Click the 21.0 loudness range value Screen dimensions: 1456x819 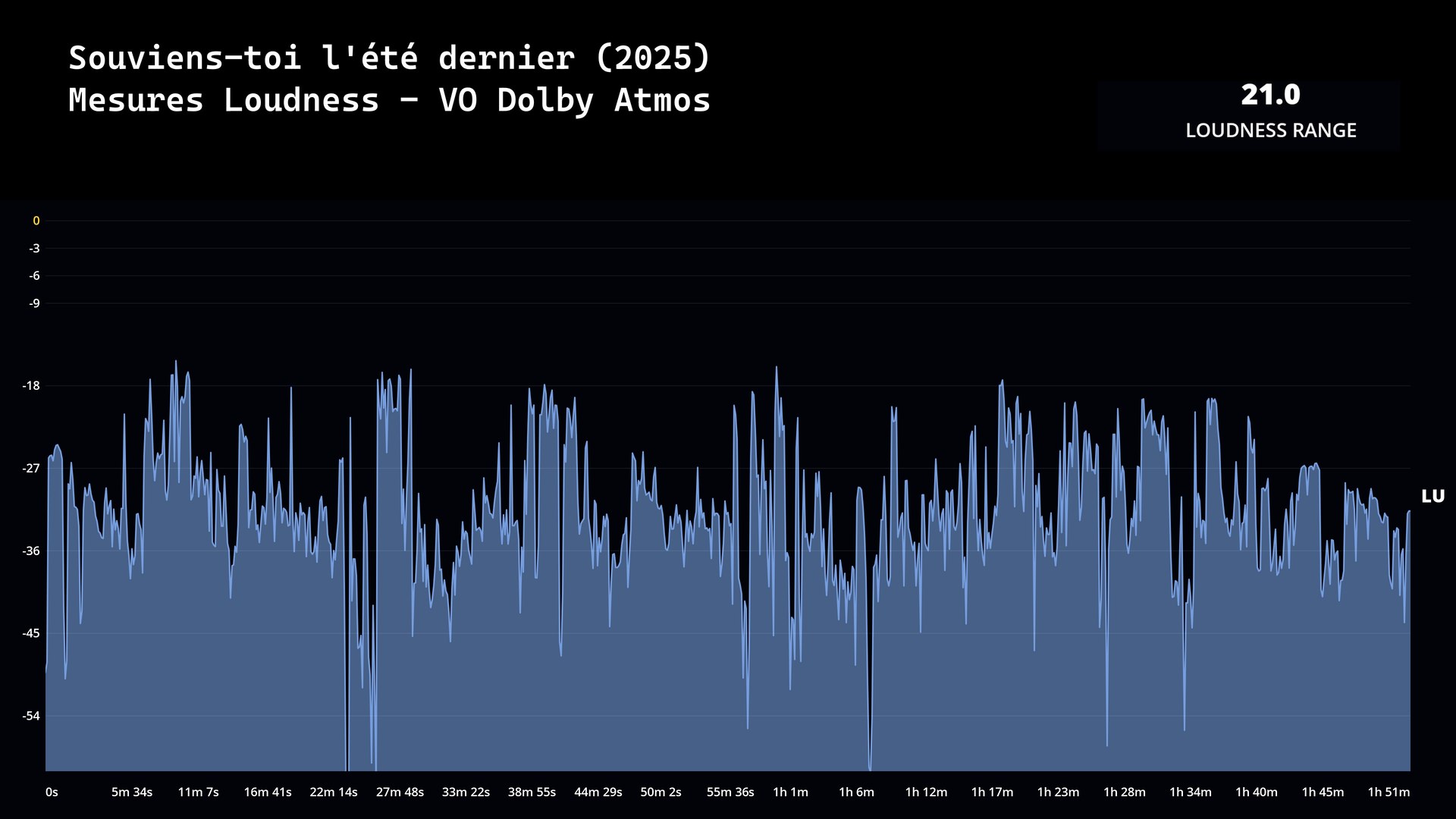point(1270,96)
